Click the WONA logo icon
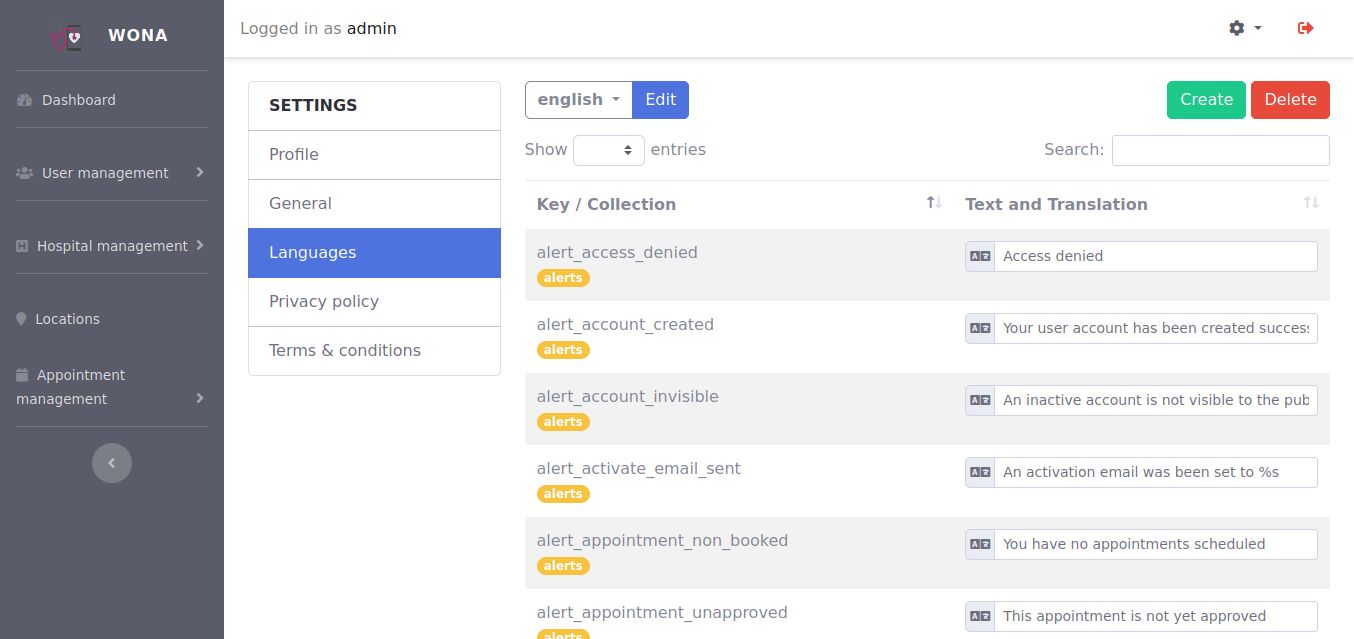 point(67,36)
